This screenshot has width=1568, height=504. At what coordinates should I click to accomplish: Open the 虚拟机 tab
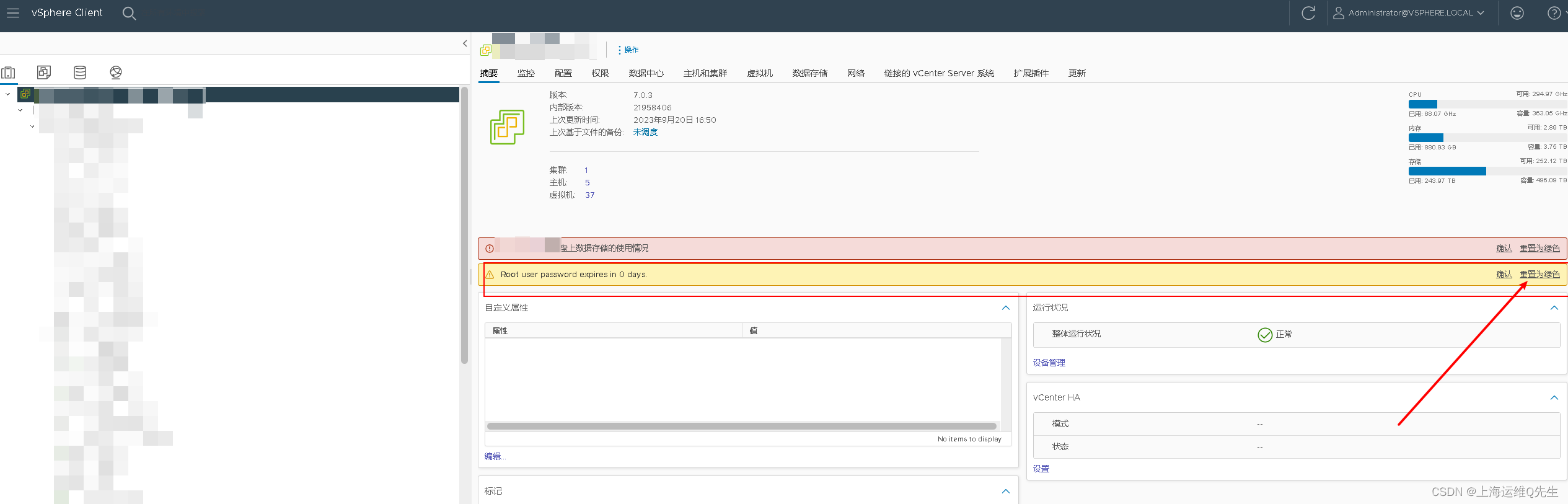pos(760,73)
